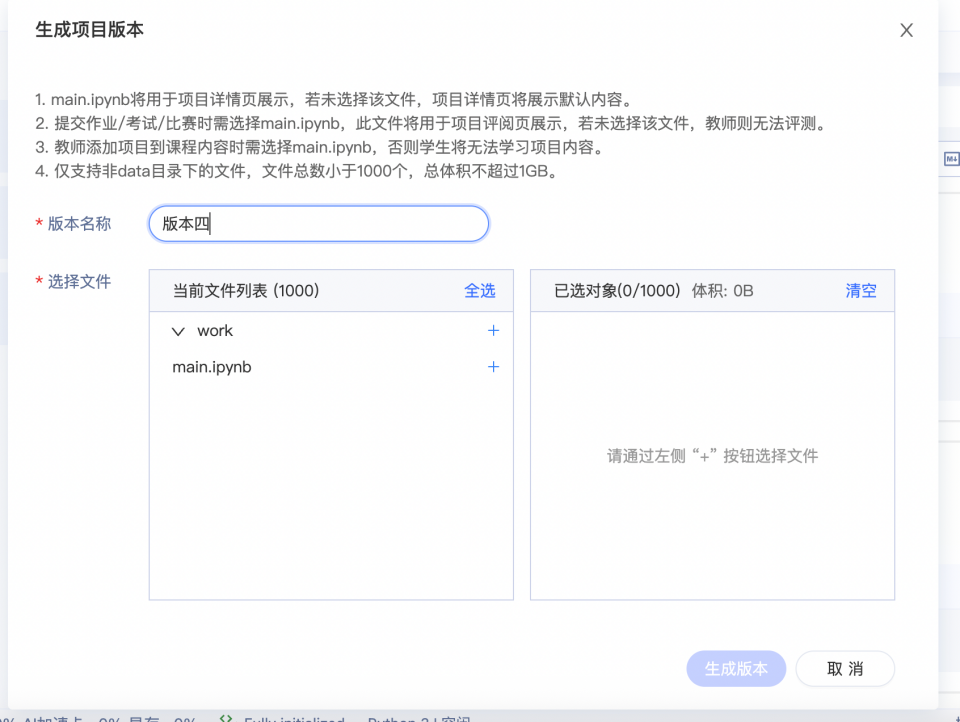Click inside the 版本名称 input field
The image size is (960, 722).
pos(317,223)
